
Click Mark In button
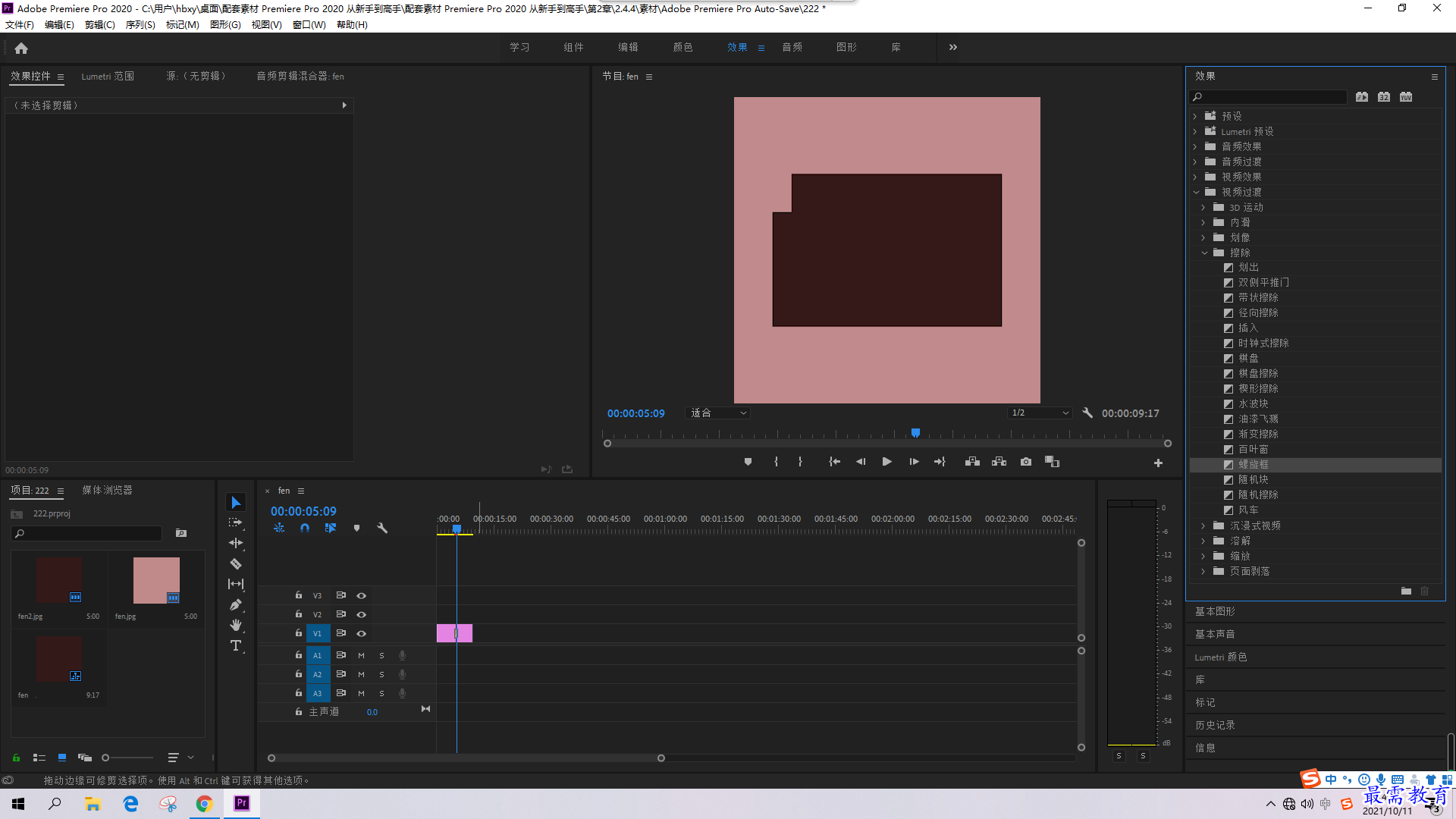coord(776,462)
